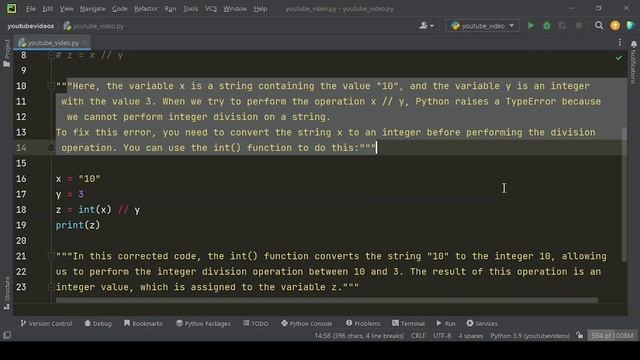Open Search Everywhere magnifier icon
This screenshot has width=640, height=360.
pos(599,26)
